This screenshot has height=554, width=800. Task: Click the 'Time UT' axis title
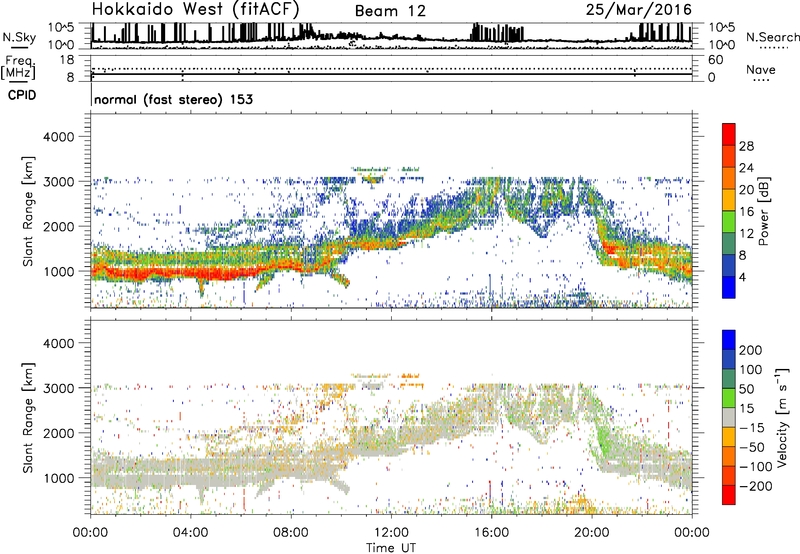[391, 547]
